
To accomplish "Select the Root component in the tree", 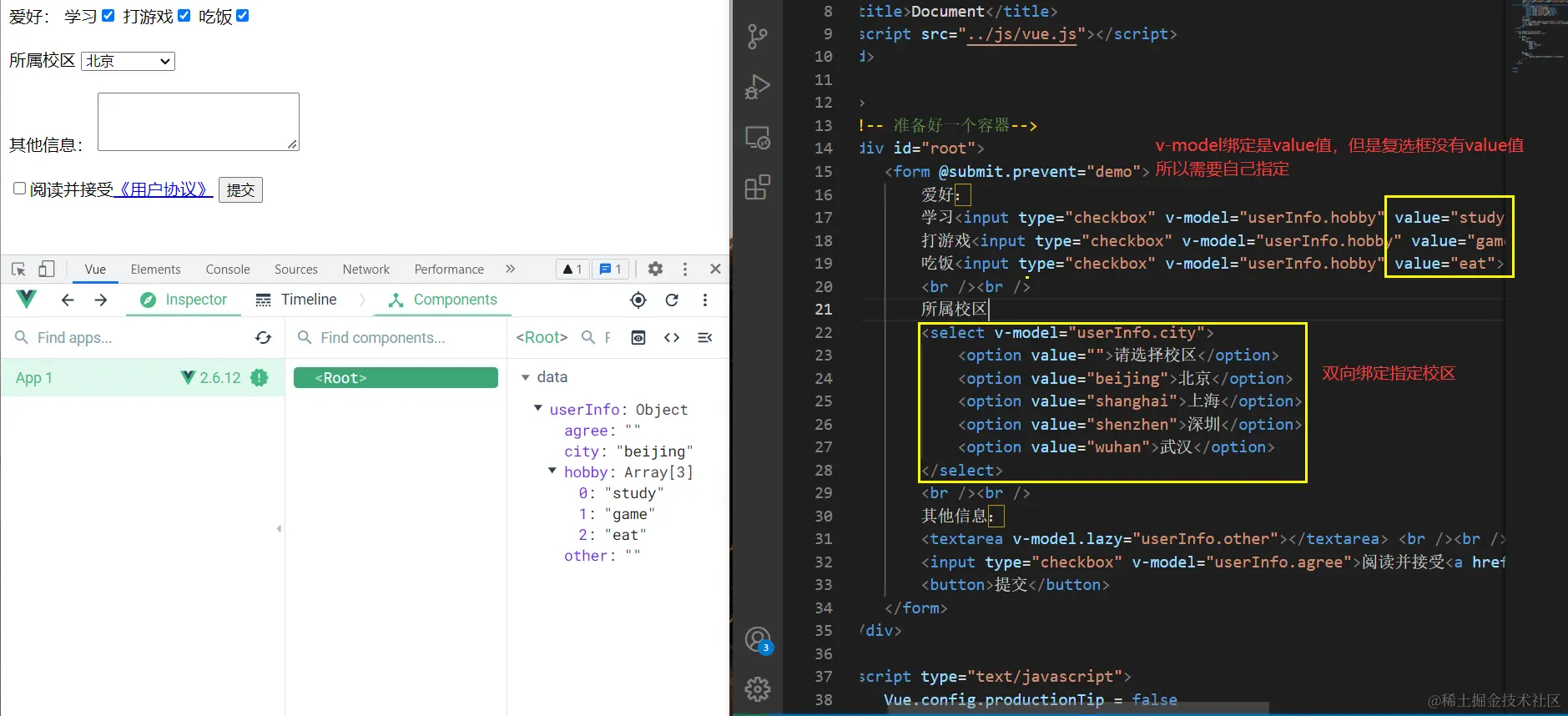I will pyautogui.click(x=396, y=378).
